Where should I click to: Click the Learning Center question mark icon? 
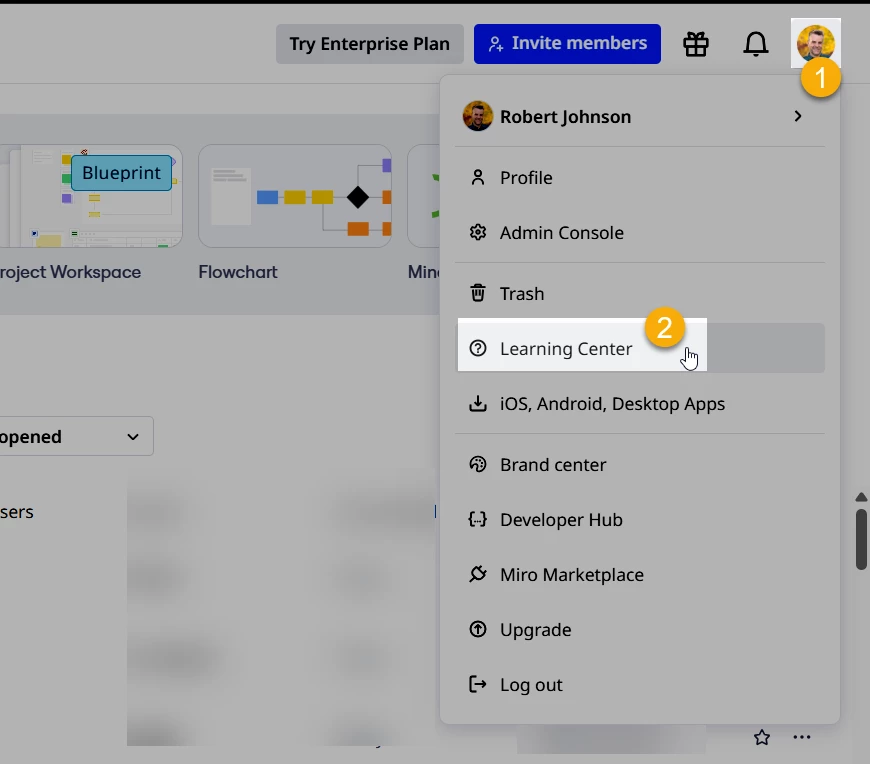(x=478, y=348)
